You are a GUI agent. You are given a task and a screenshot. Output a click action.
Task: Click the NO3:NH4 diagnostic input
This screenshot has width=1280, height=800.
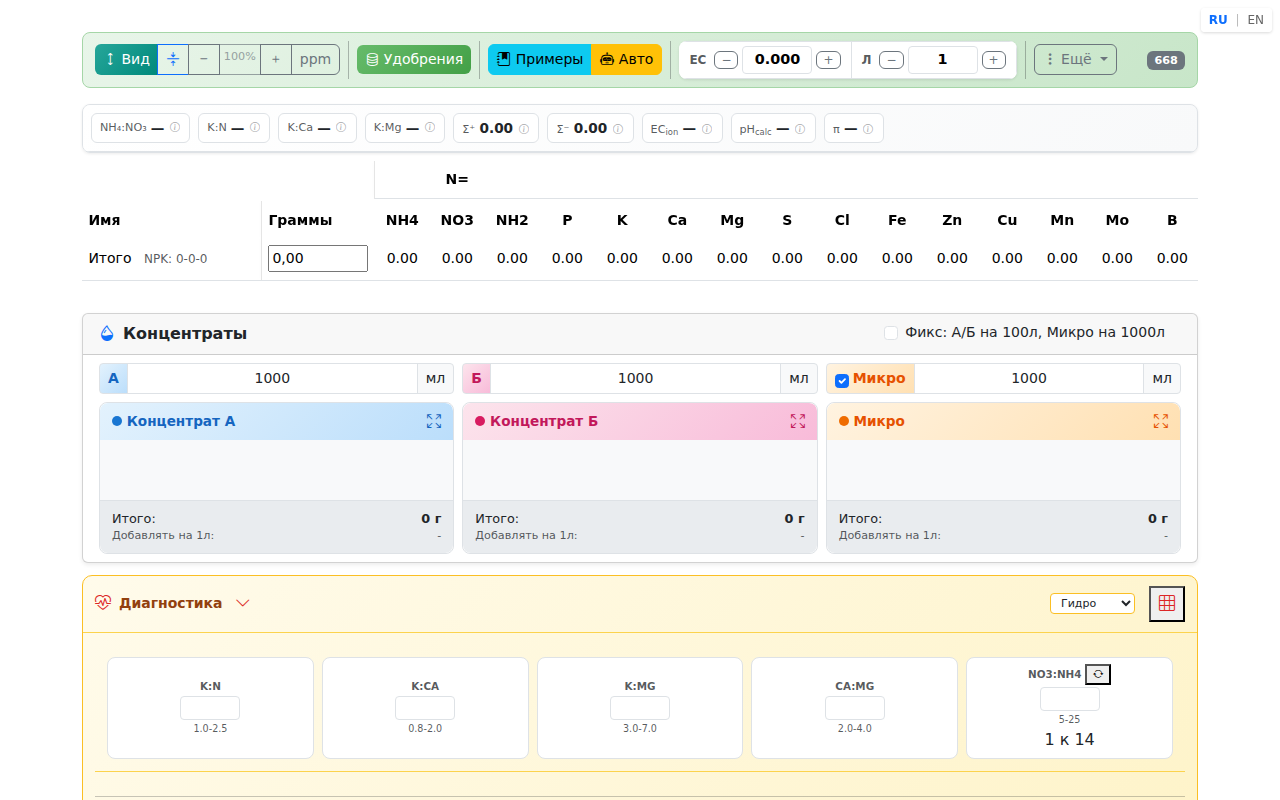tap(1070, 699)
